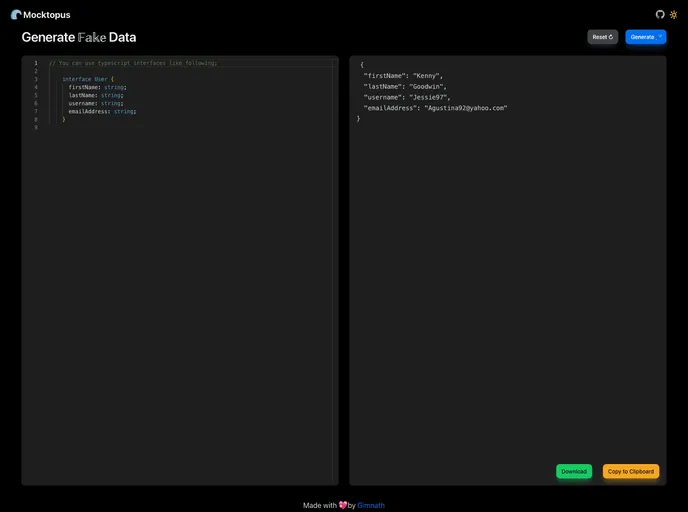Viewport: 688px width, 512px height.
Task: Click line number 1 in editor gutter
Action: 36,63
